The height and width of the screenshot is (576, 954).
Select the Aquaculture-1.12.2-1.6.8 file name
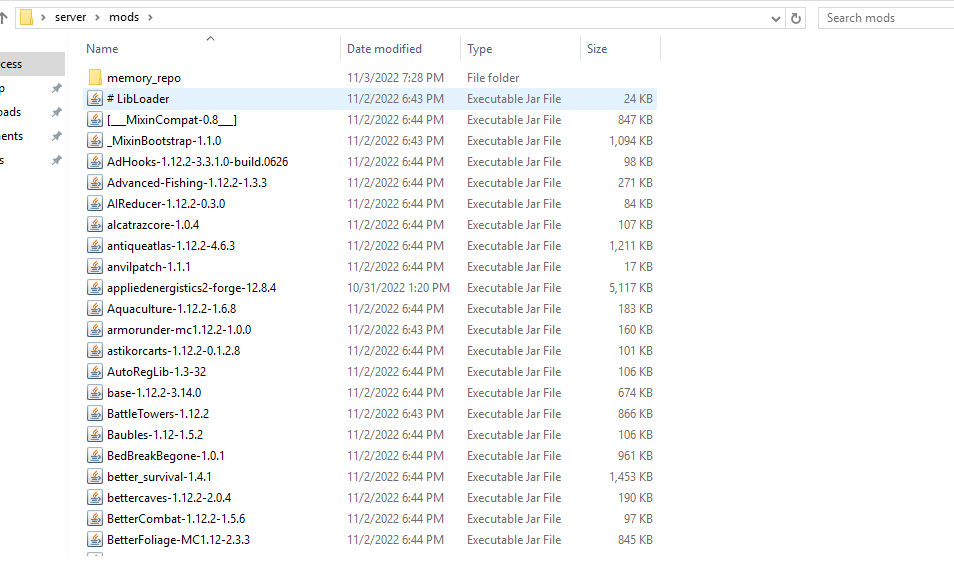[x=172, y=308]
